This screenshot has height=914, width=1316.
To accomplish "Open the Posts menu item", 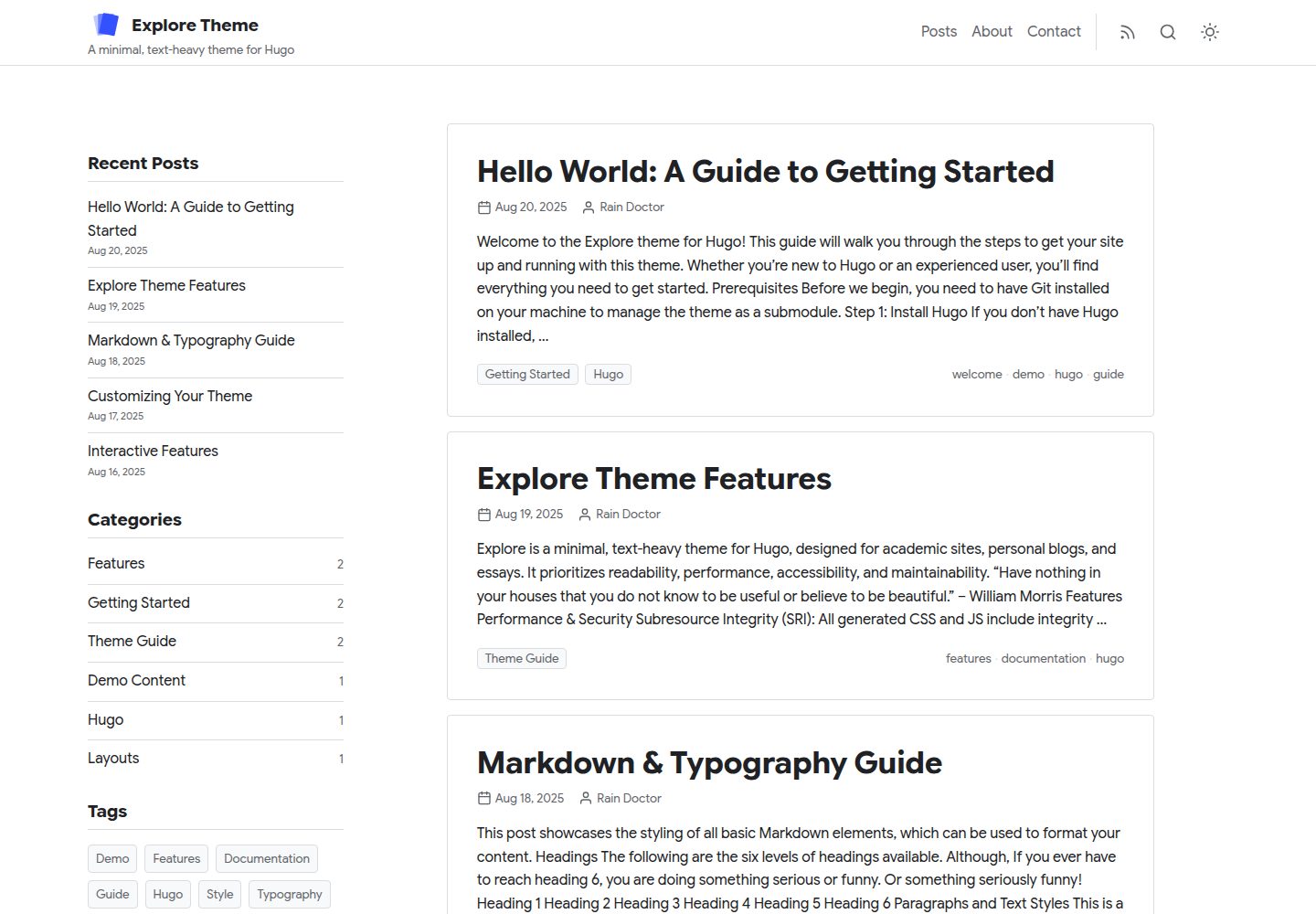I will click(x=939, y=31).
